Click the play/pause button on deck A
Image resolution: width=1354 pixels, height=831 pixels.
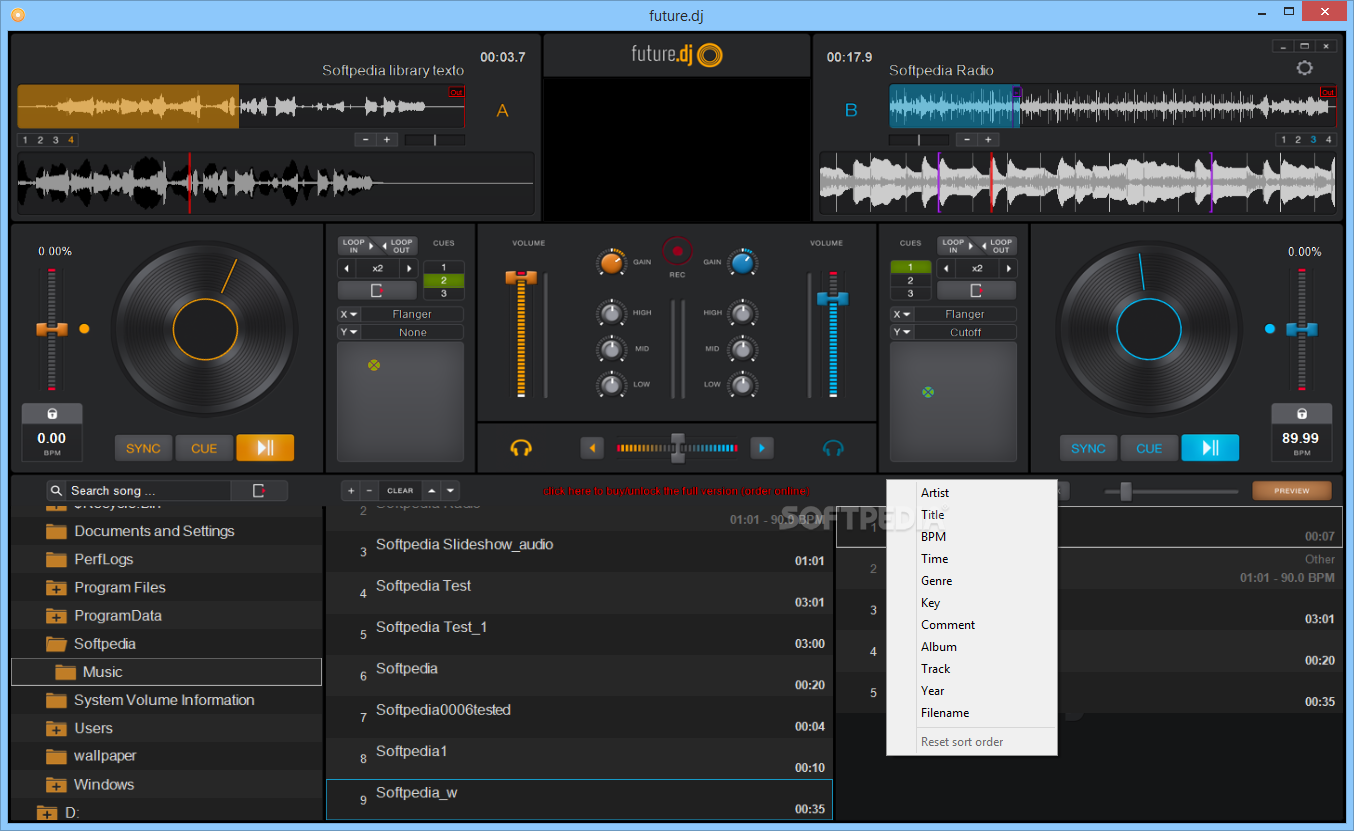tap(265, 448)
